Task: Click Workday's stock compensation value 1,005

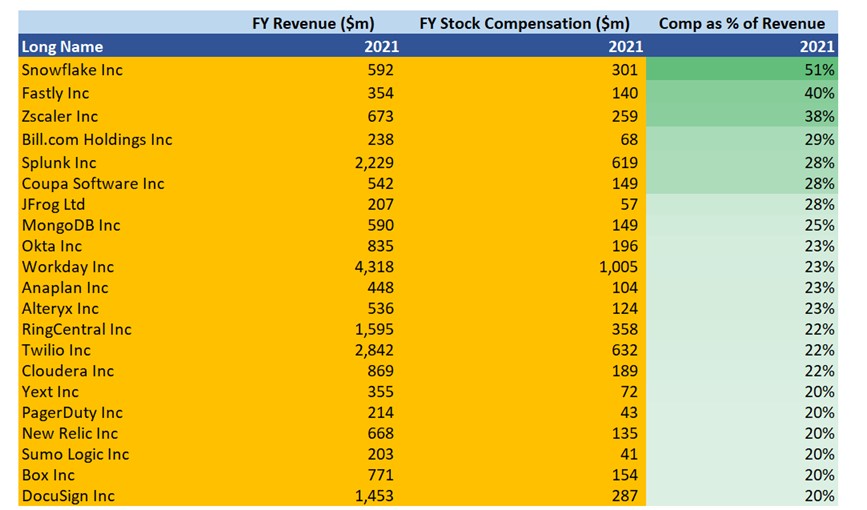Action: point(619,267)
